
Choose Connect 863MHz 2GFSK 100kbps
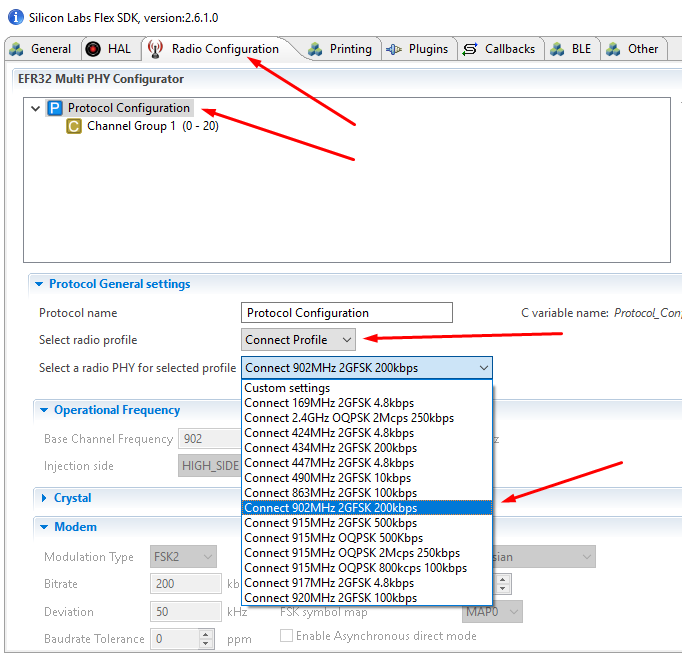click(367, 493)
